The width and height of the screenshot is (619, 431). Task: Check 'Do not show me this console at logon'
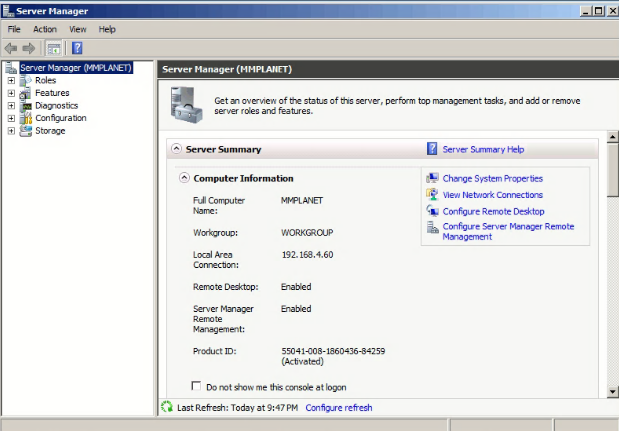point(196,386)
